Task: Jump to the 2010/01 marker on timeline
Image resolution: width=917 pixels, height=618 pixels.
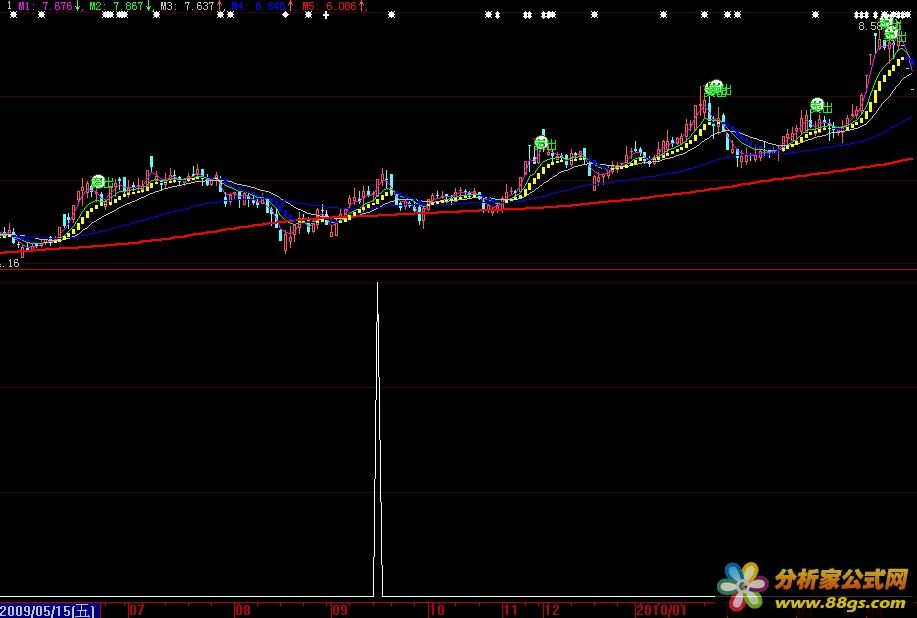Action: (662, 609)
